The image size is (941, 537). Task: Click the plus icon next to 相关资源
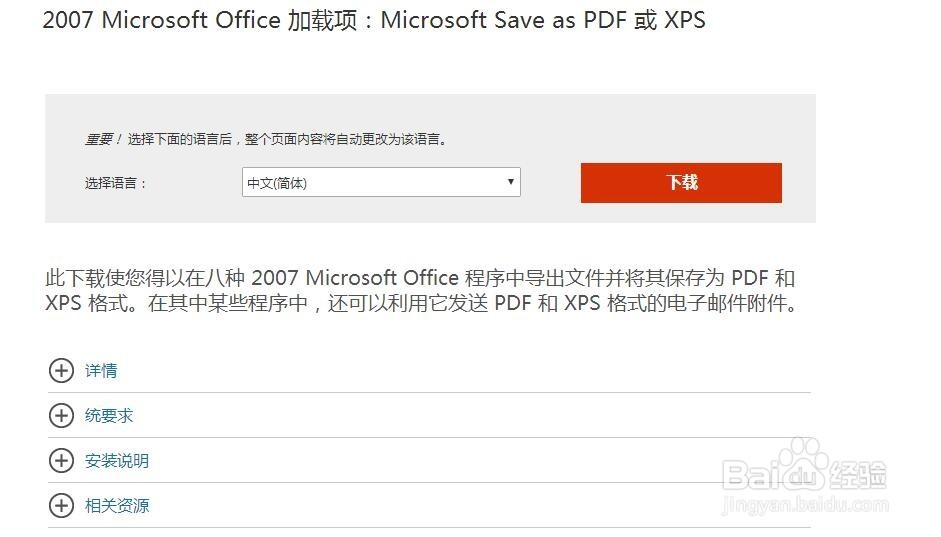[x=61, y=506]
